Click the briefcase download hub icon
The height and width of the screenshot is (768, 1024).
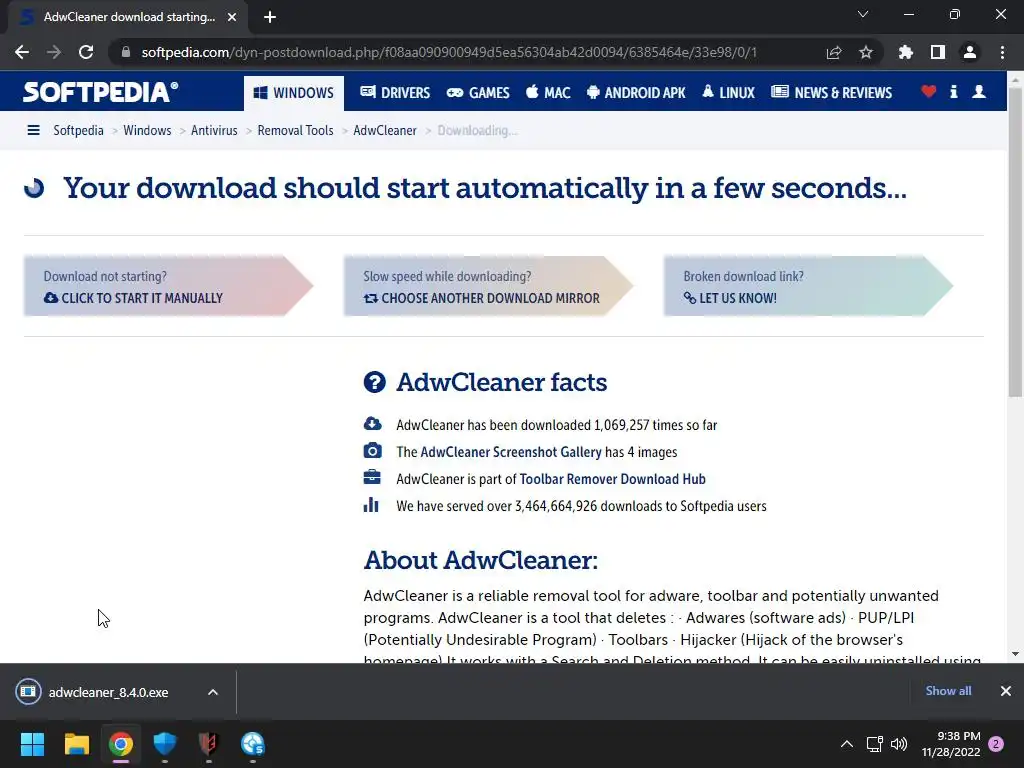(x=372, y=477)
